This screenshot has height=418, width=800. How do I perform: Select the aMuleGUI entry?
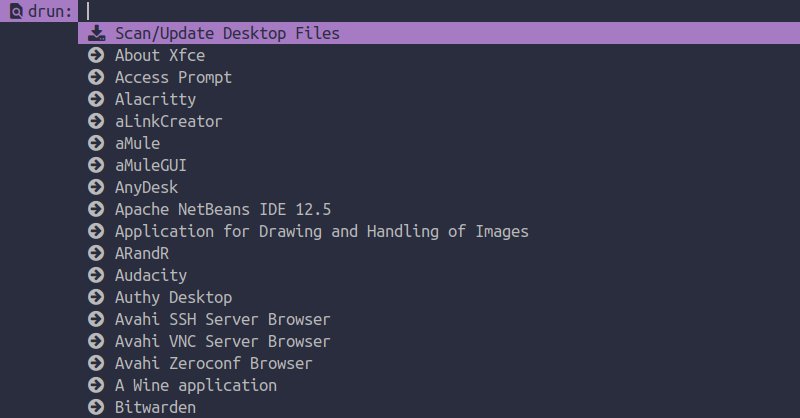tap(439, 165)
